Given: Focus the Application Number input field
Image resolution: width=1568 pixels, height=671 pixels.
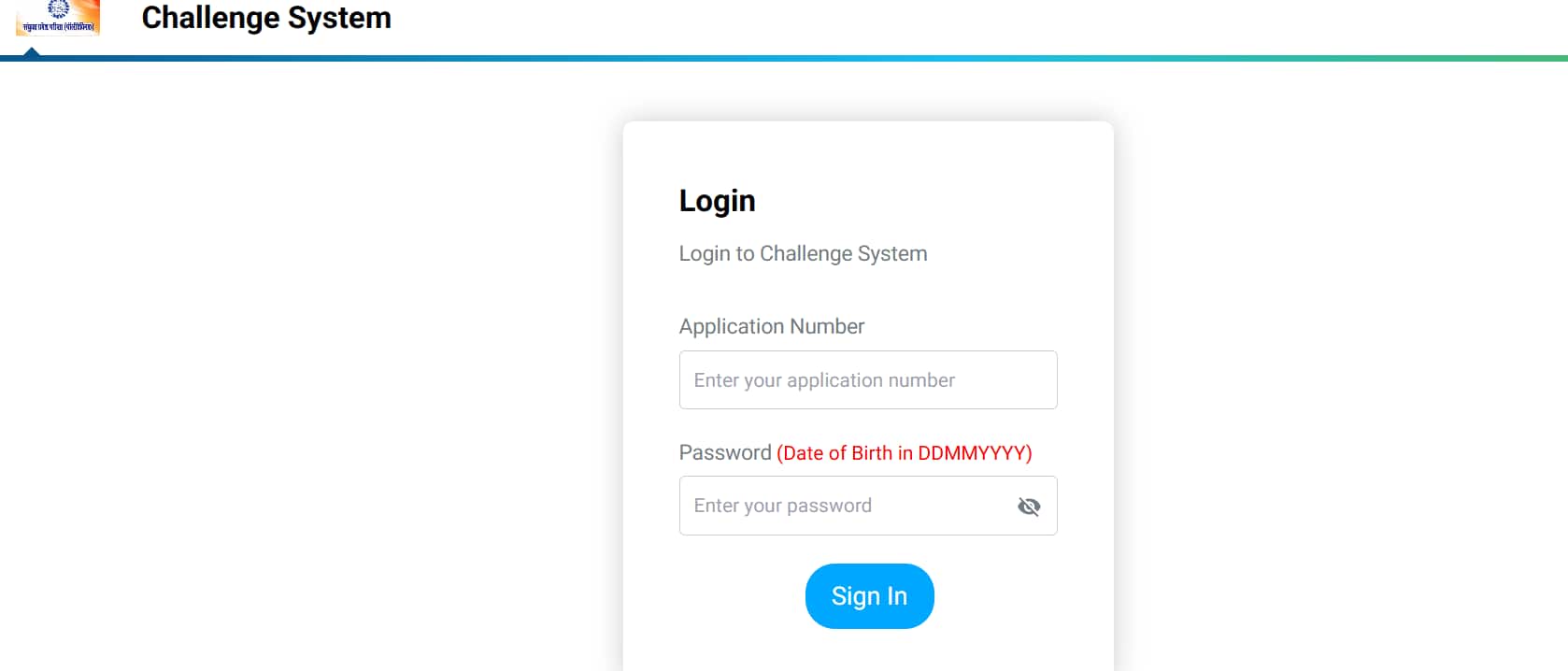Looking at the screenshot, I should coord(868,379).
